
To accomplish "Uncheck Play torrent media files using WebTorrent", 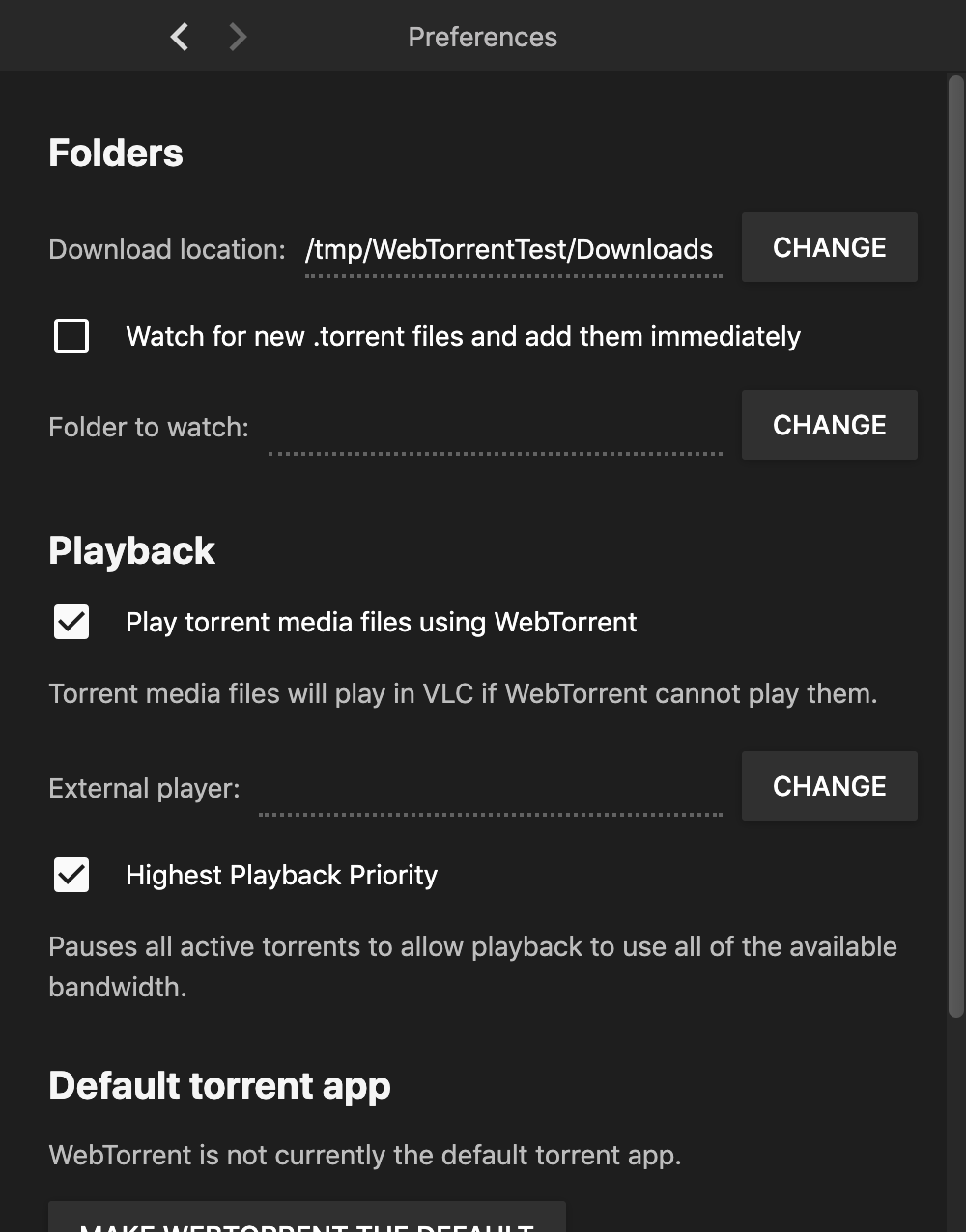I will [x=71, y=622].
